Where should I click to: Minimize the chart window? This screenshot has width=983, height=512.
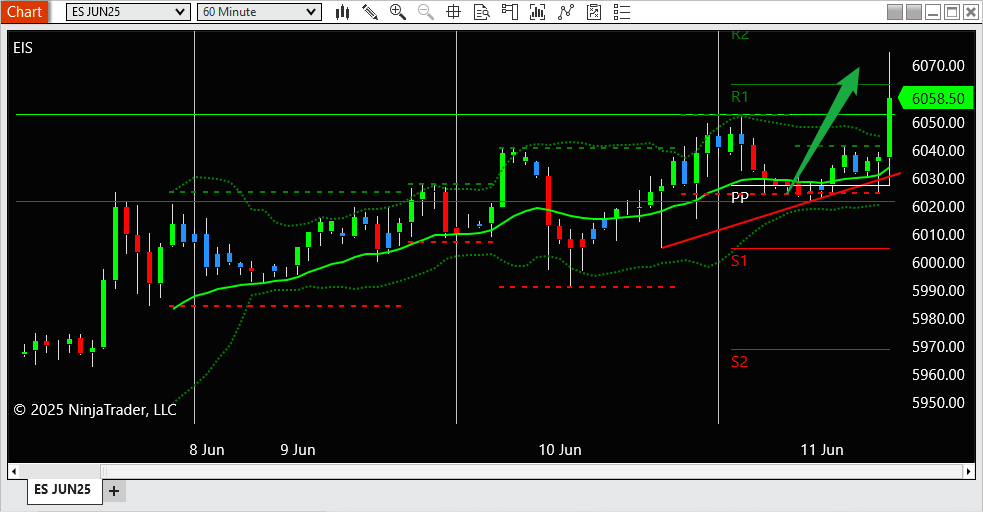[933, 12]
